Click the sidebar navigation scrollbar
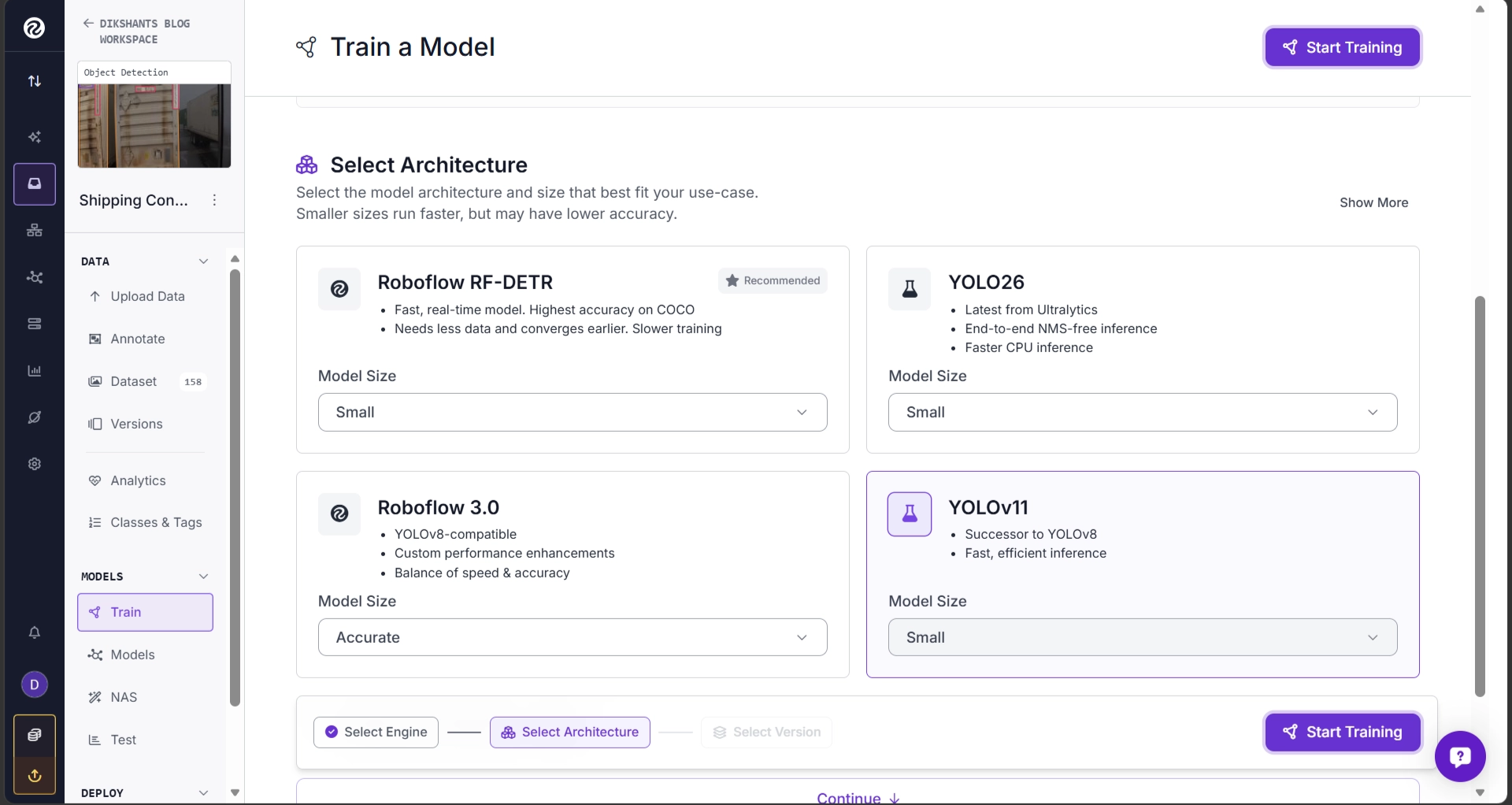The height and width of the screenshot is (805, 1512). 235,488
